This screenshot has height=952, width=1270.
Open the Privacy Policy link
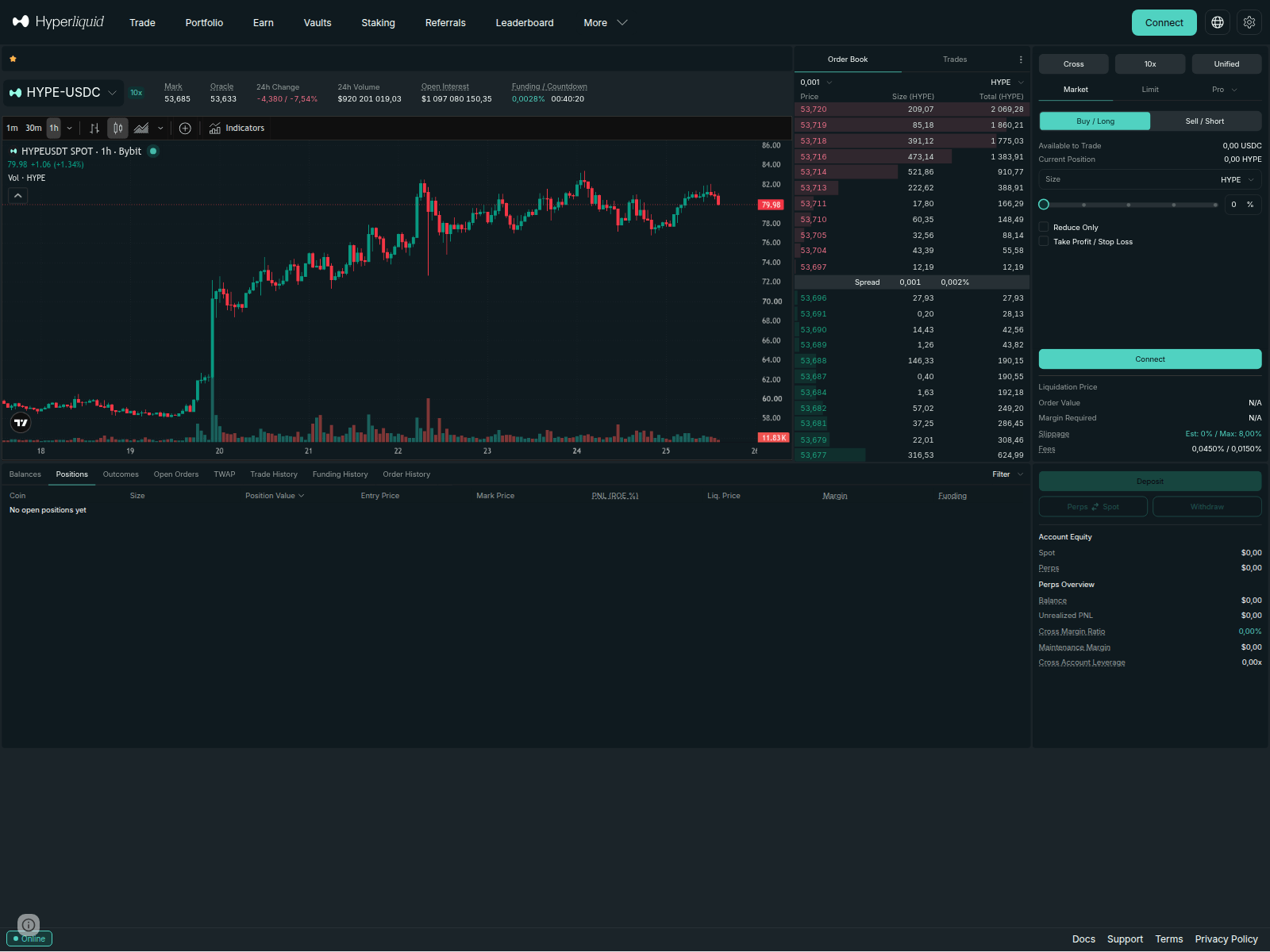(1226, 939)
